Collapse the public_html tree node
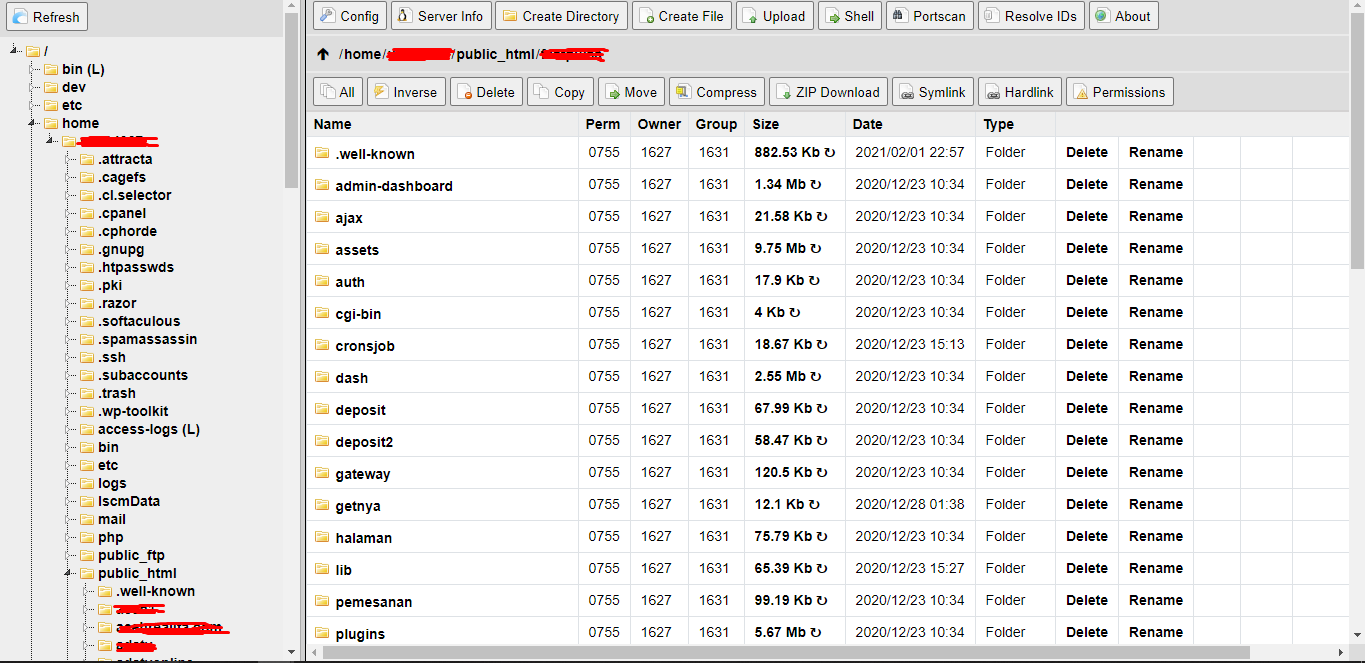Screen dimensions: 1365x663 tap(68, 573)
